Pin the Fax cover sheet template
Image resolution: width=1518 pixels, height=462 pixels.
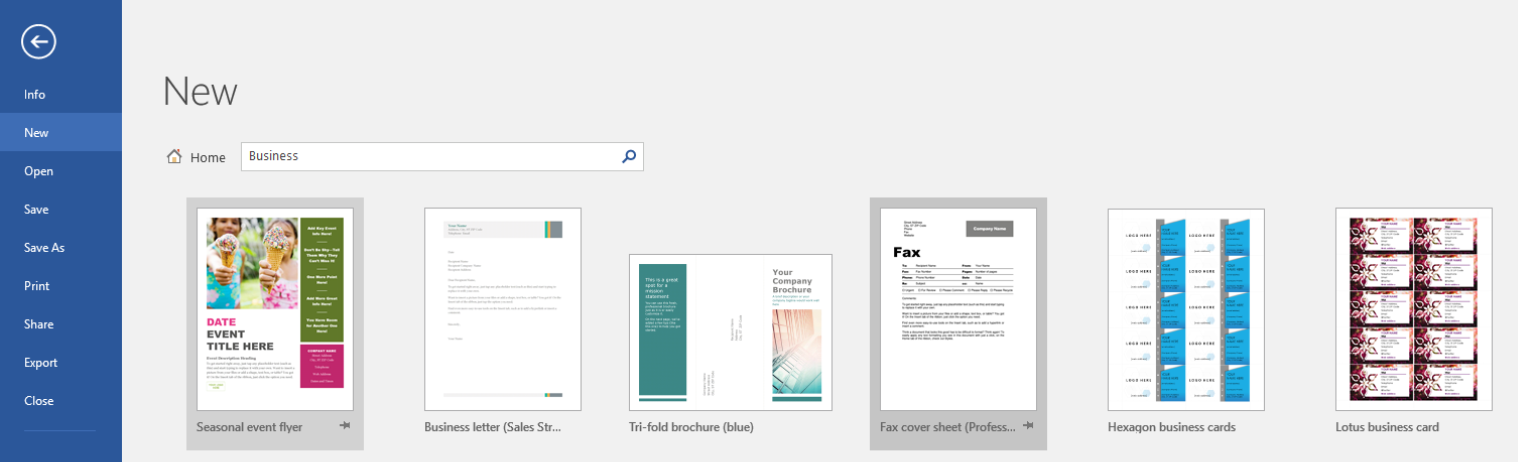(1028, 427)
